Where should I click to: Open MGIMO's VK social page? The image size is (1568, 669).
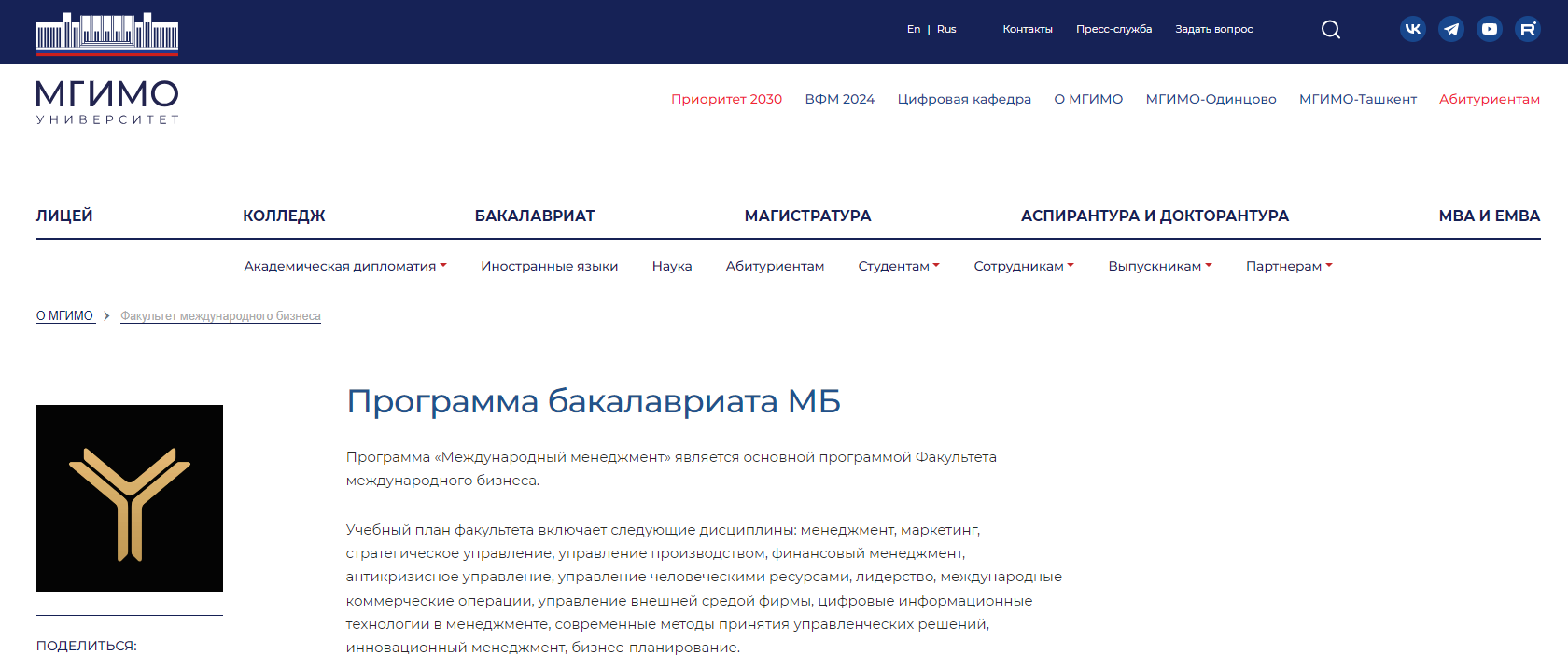coord(1413,29)
